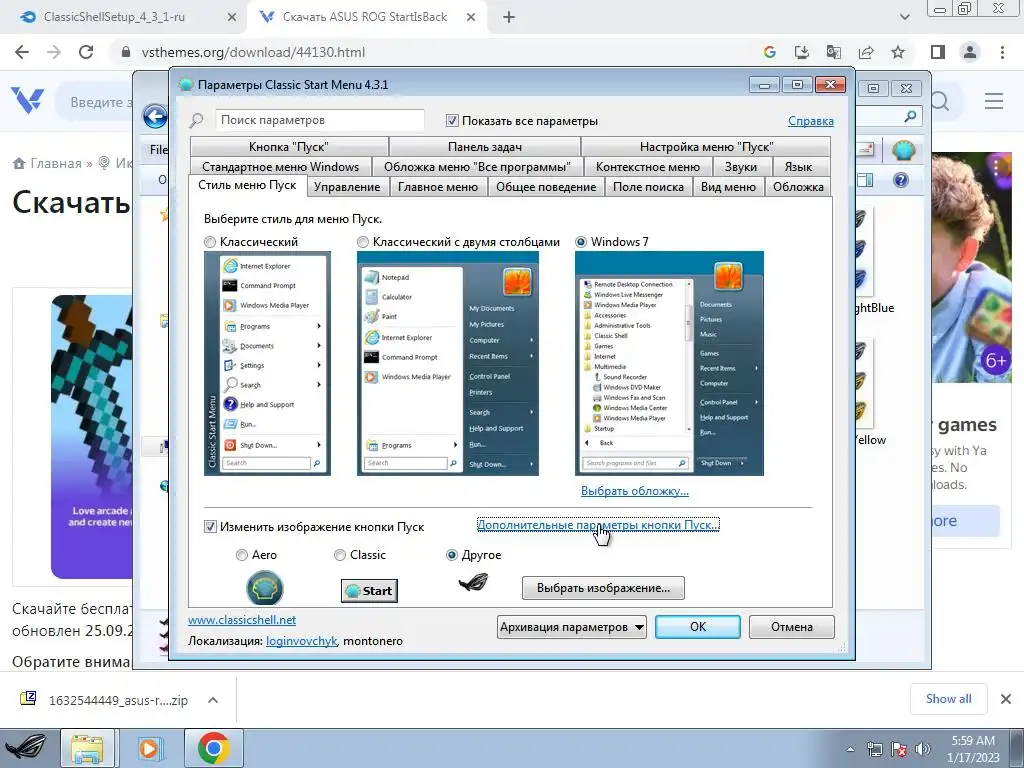Click the vsthemes V logo
Screen dimensions: 1024x768
pos(27,101)
